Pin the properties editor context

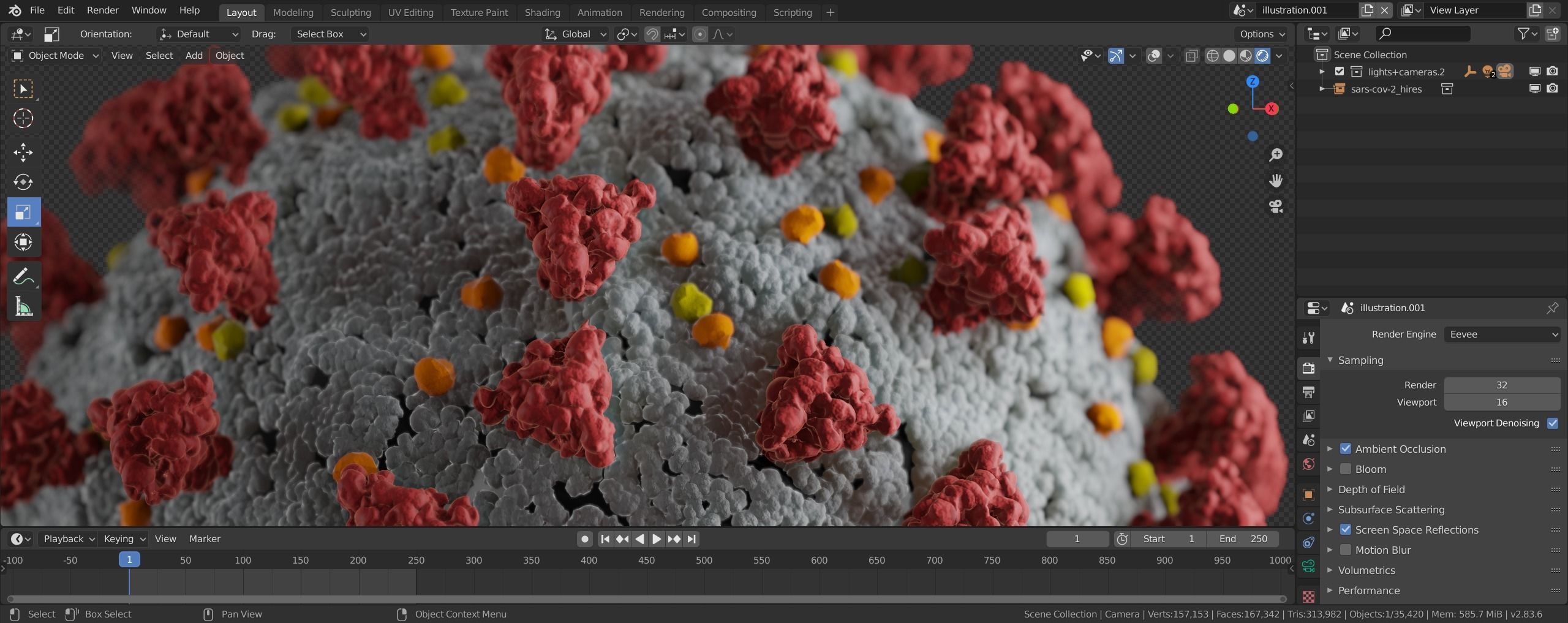coord(1553,308)
